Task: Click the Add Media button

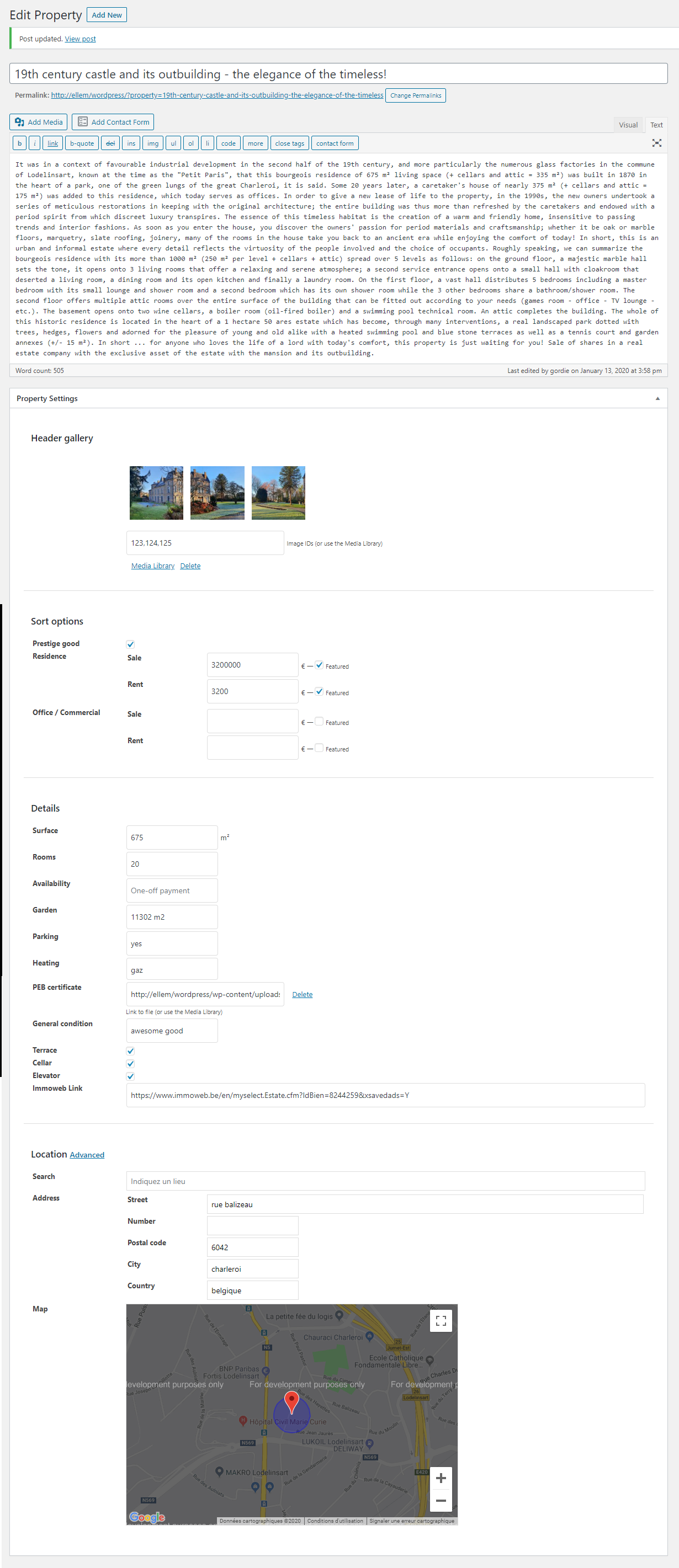Action: [x=38, y=122]
